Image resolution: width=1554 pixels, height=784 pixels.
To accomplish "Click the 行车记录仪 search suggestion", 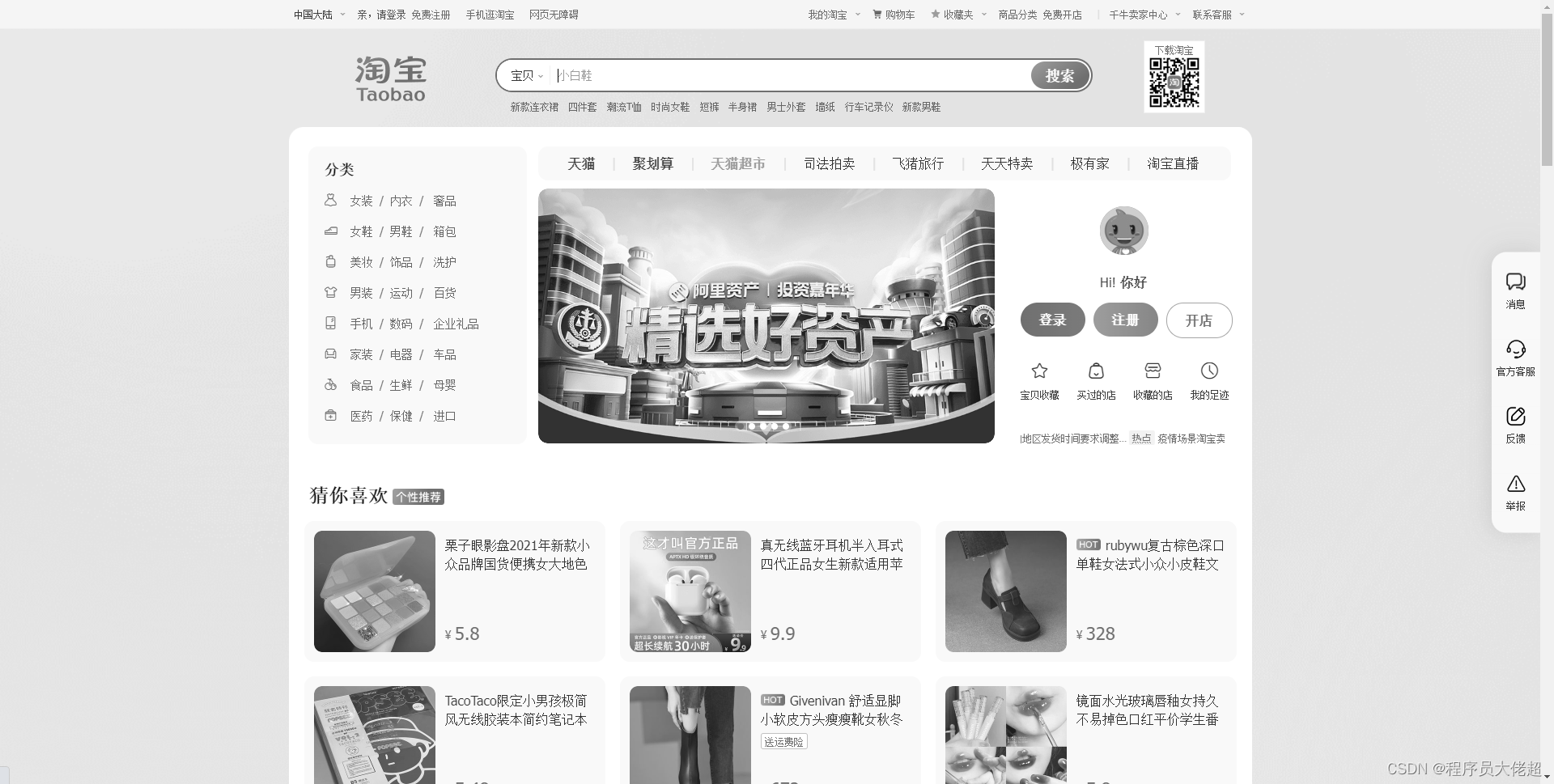I will [x=868, y=107].
